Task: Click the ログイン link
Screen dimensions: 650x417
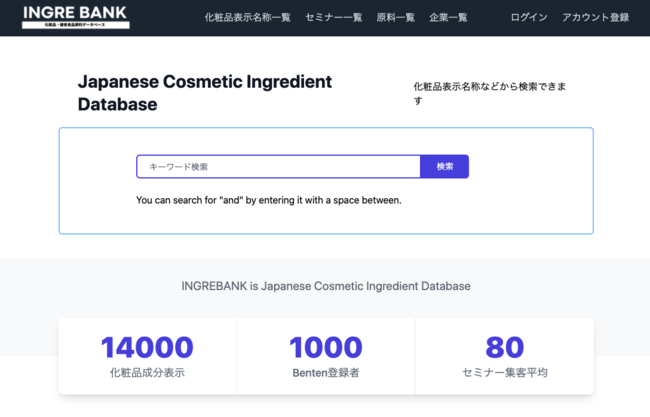Action: click(529, 17)
